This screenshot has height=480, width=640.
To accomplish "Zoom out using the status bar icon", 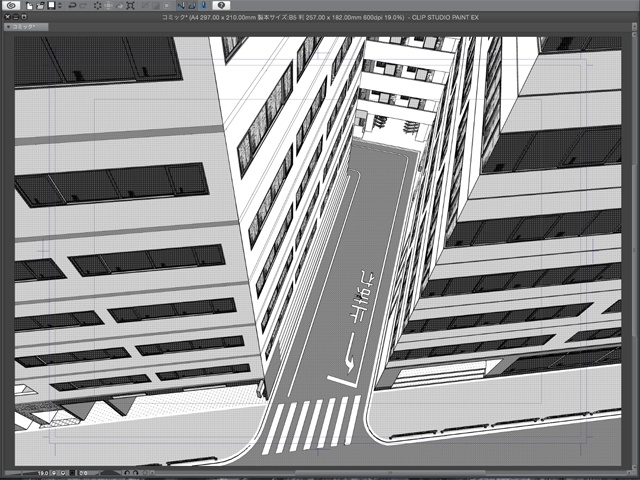I will pos(54,473).
